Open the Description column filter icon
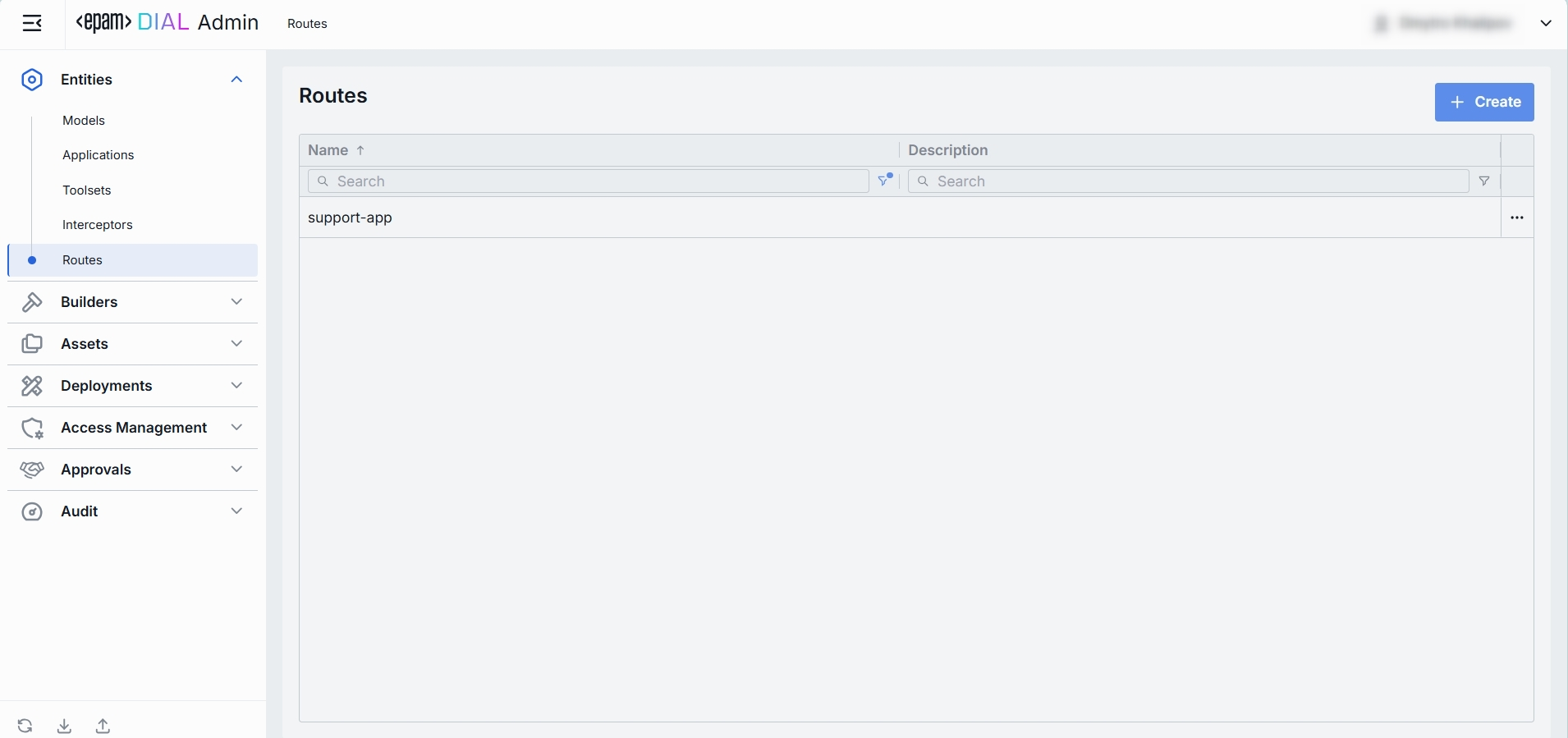The height and width of the screenshot is (738, 1568). click(1484, 181)
